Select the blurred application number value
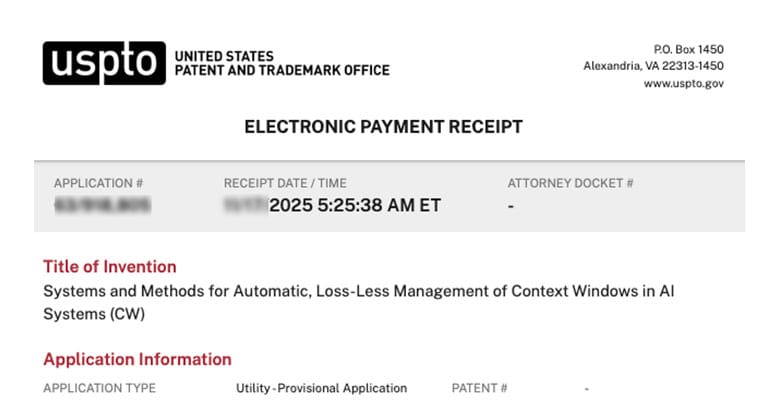 coord(101,206)
